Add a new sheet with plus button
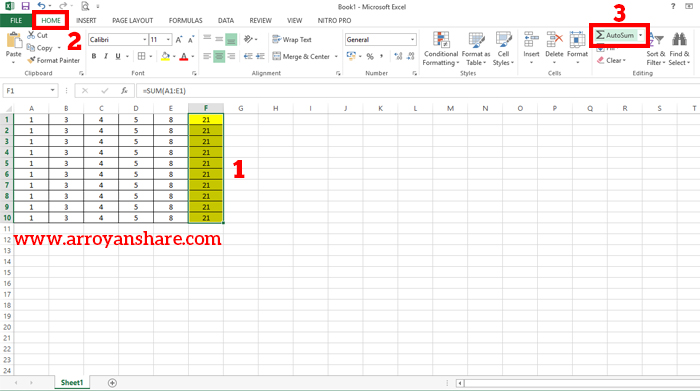Image resolution: width=700 pixels, height=391 pixels. tap(112, 383)
